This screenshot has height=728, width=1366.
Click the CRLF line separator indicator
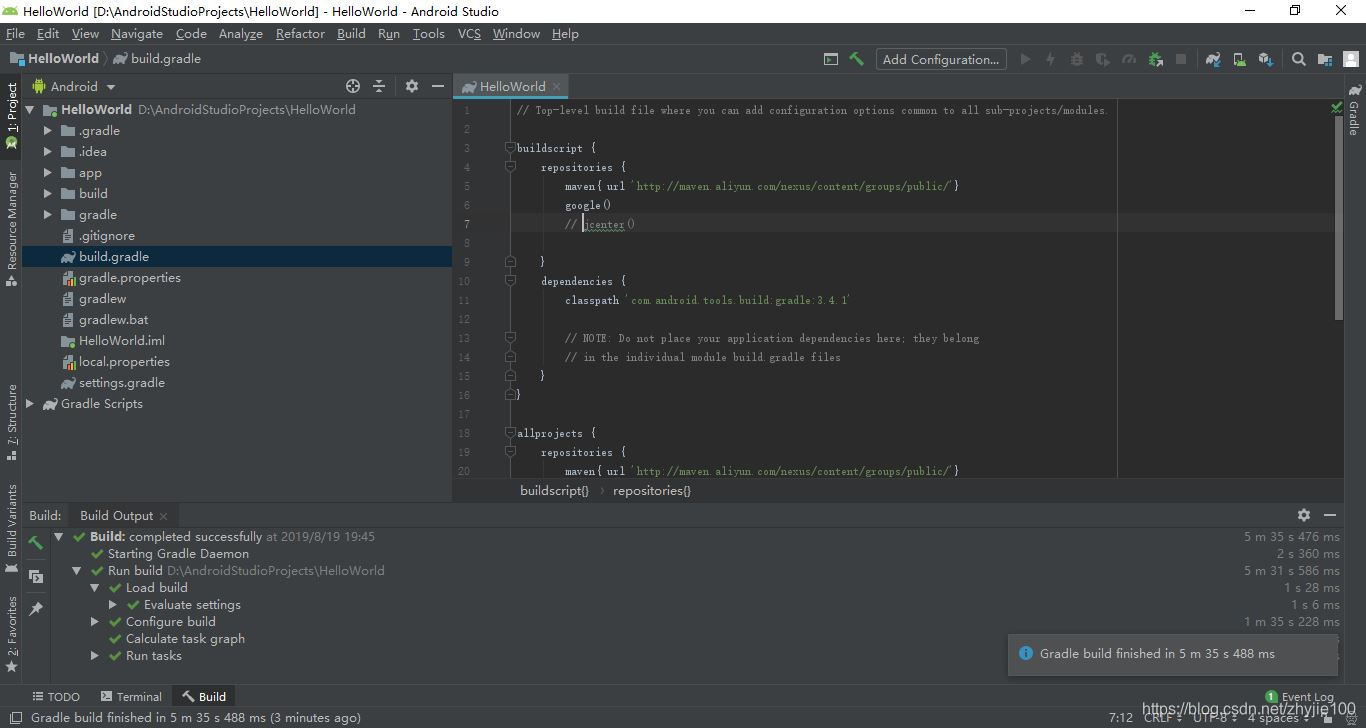(x=1162, y=717)
